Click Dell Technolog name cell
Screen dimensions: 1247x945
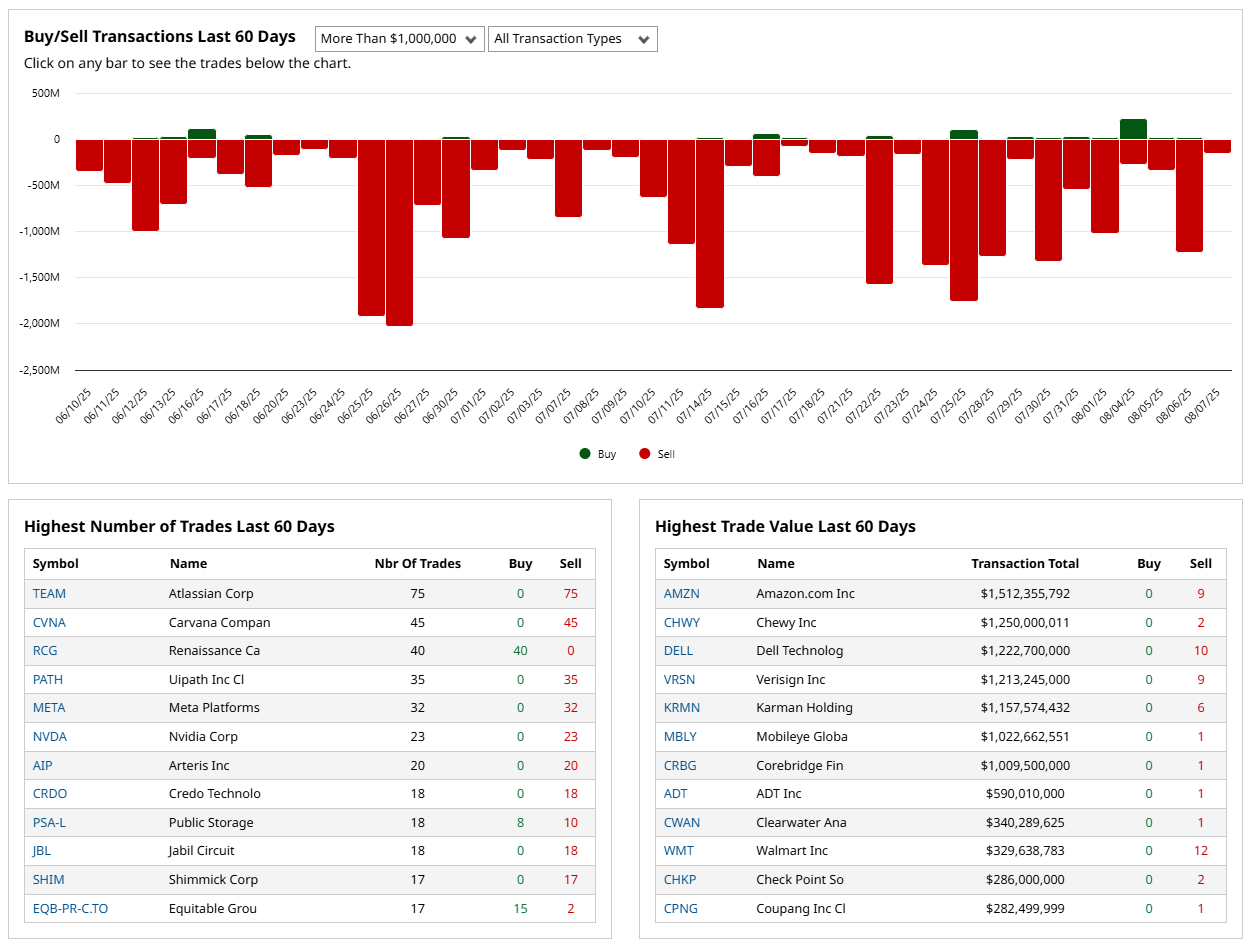pyautogui.click(x=802, y=651)
